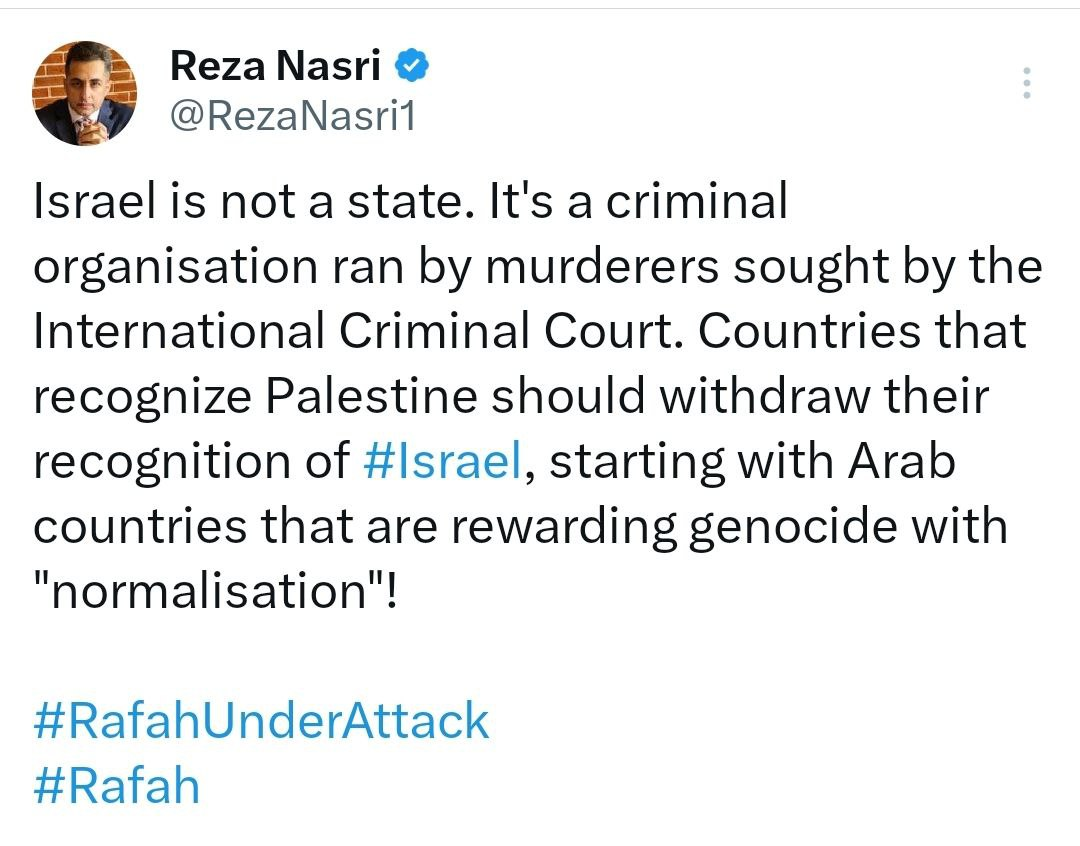Viewport: 1080px width, 846px height.
Task: Open the #RafahUnderAttack hashtag
Action: pyautogui.click(x=261, y=721)
